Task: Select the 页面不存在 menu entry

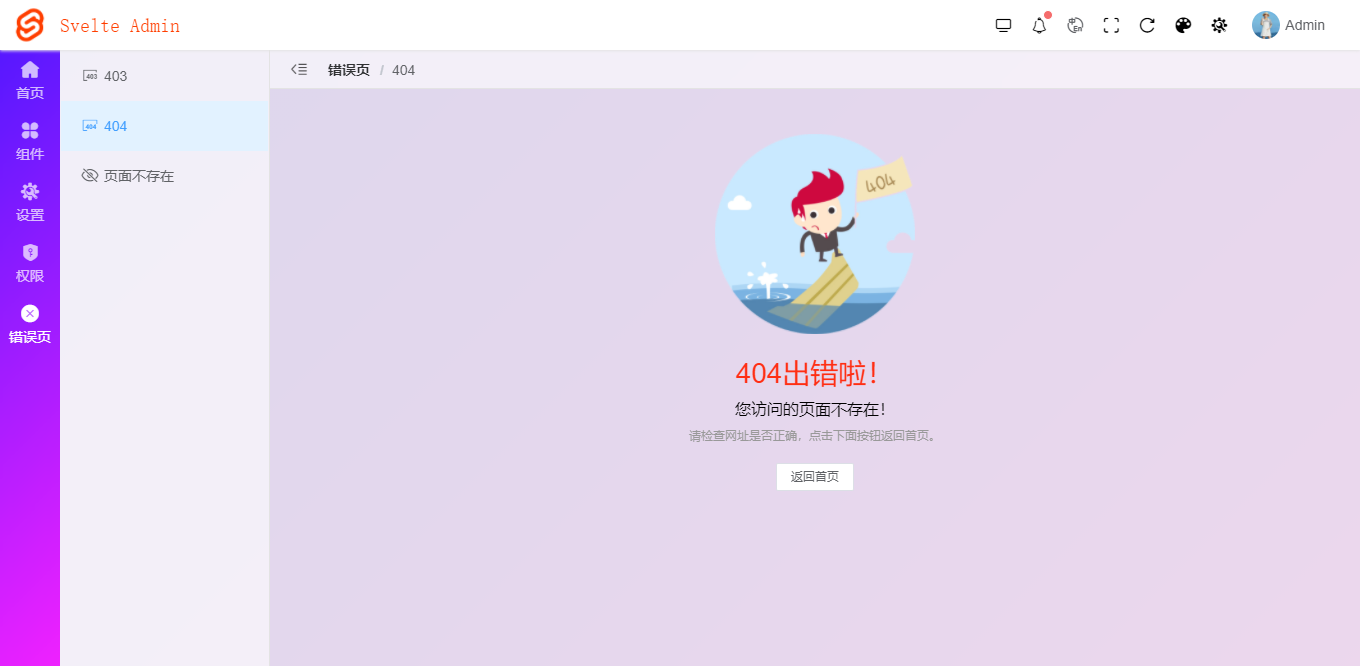Action: (x=136, y=175)
